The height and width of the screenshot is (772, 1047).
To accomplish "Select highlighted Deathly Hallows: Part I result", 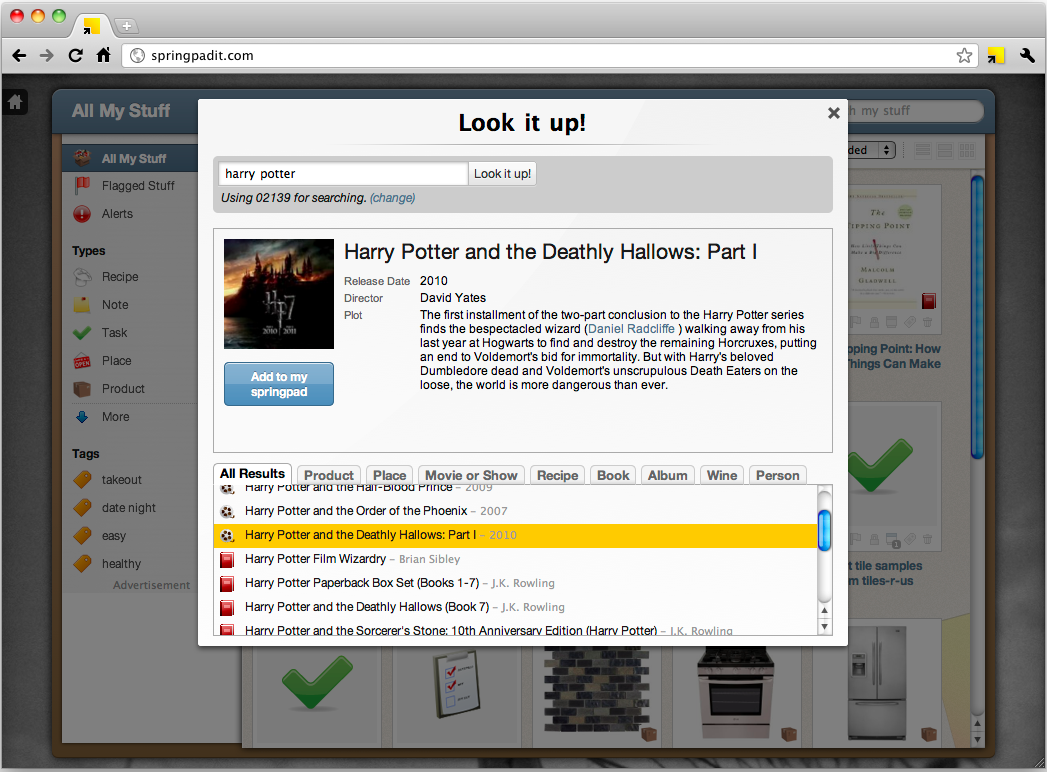I will (x=515, y=536).
